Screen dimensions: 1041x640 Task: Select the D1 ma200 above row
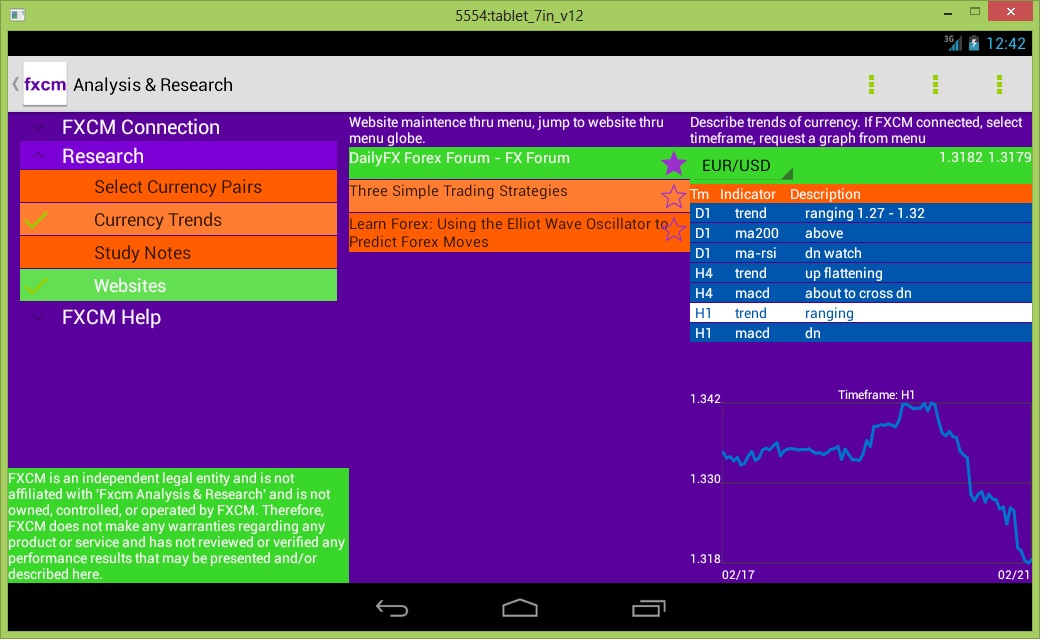(860, 233)
